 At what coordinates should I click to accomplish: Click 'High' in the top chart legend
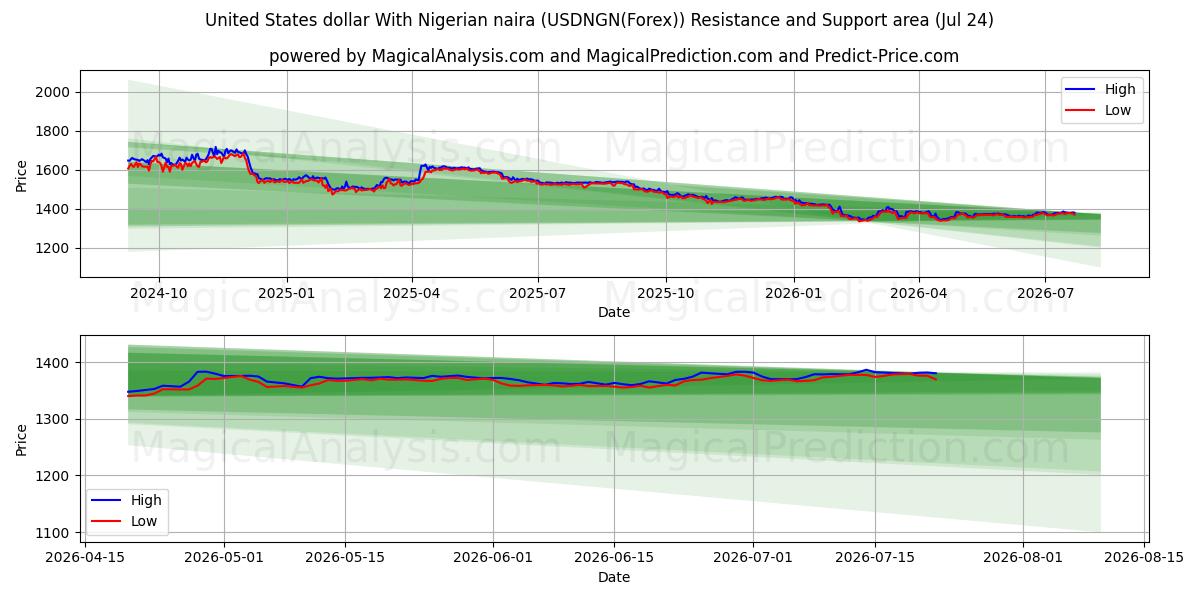(x=1119, y=89)
